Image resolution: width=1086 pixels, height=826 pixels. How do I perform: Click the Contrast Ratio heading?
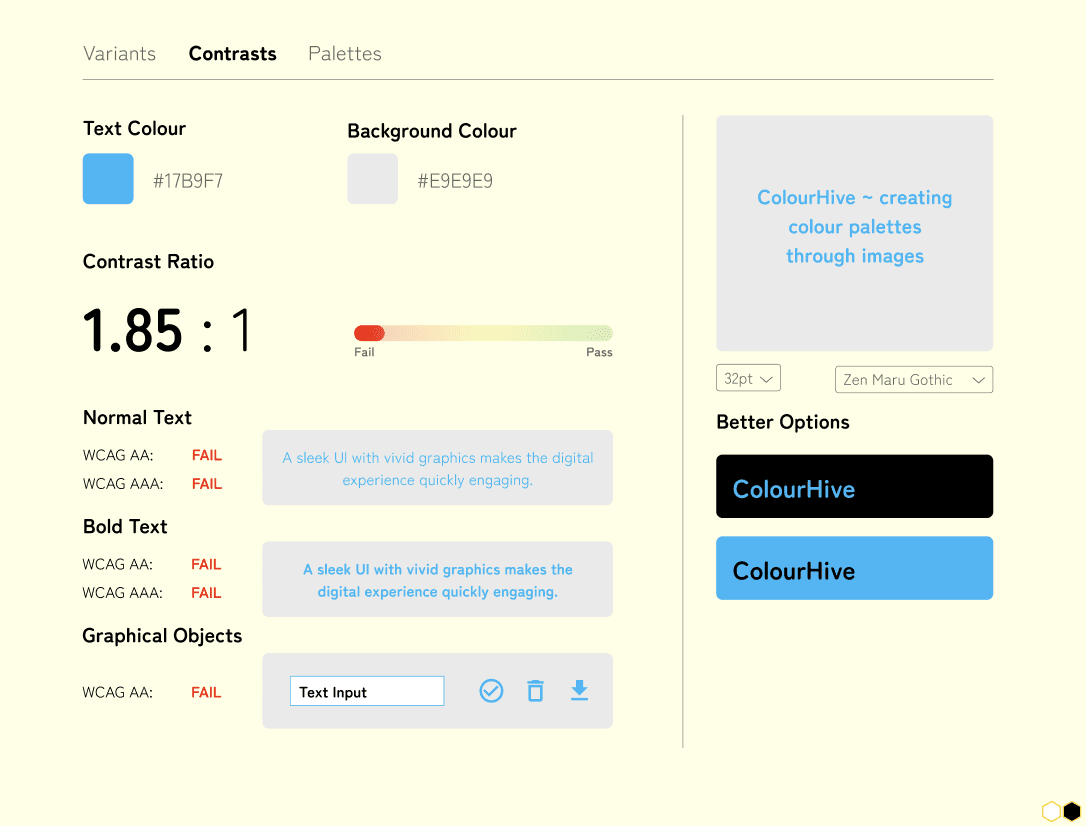tap(148, 262)
